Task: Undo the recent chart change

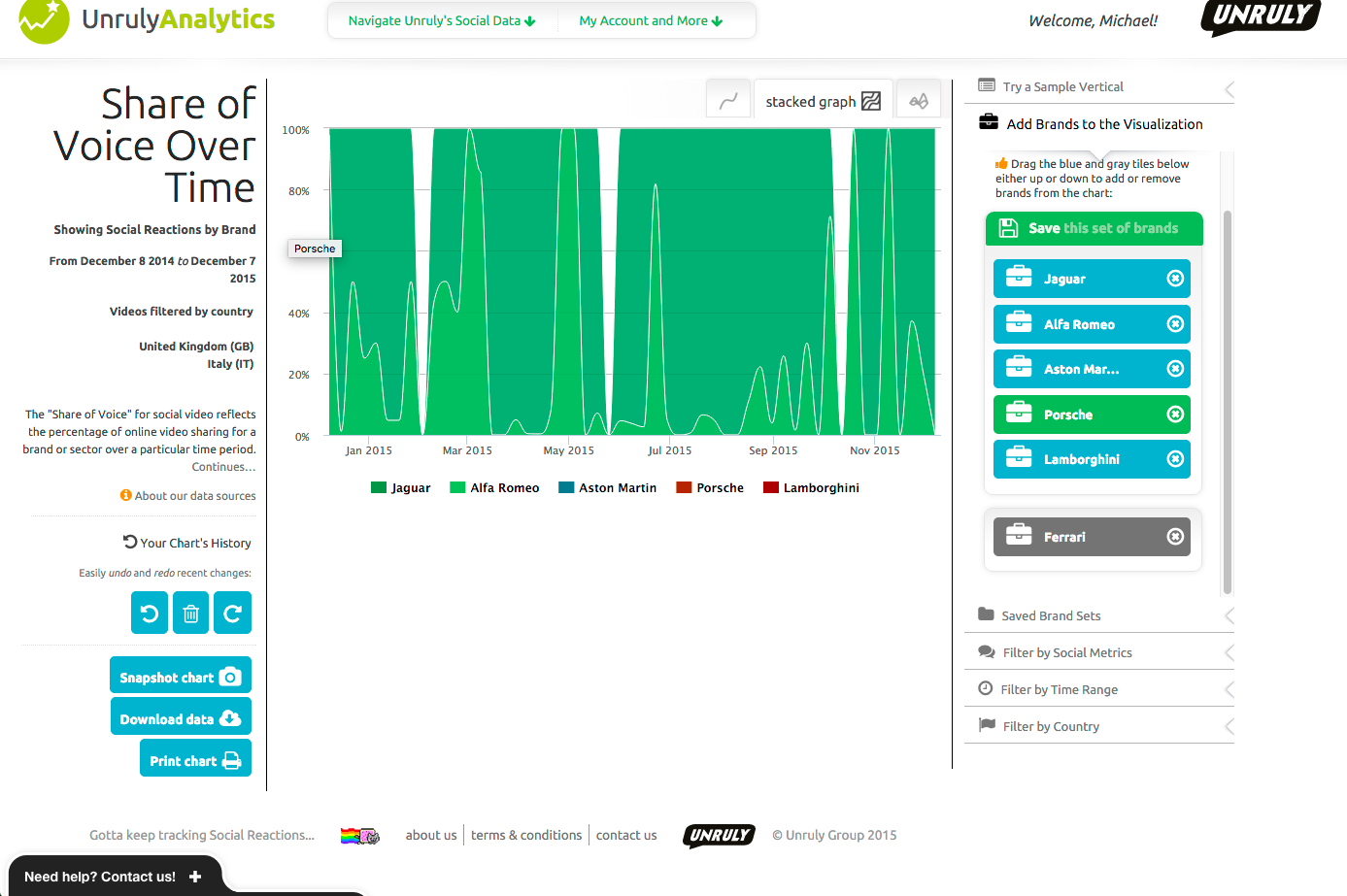Action: (150, 613)
